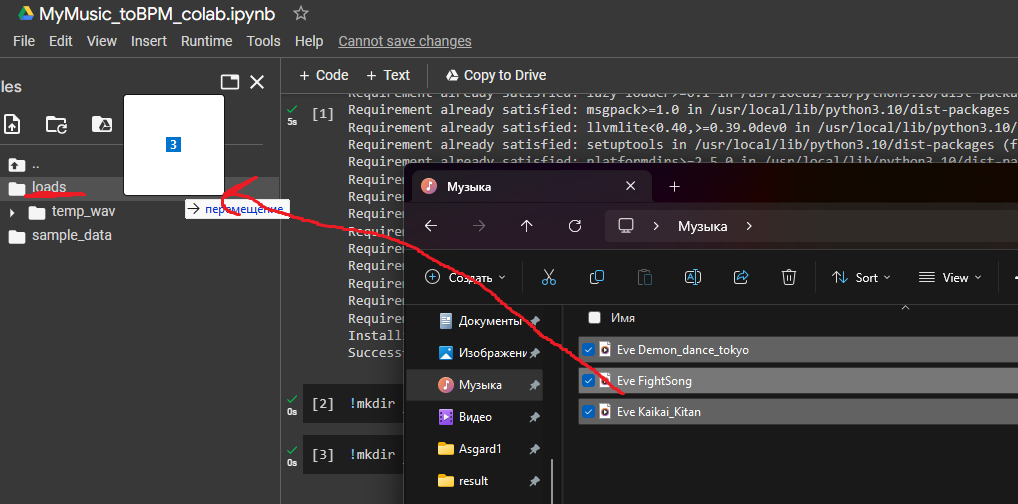This screenshot has height=504, width=1018.
Task: Refresh the Colab file browser
Action: 57,124
